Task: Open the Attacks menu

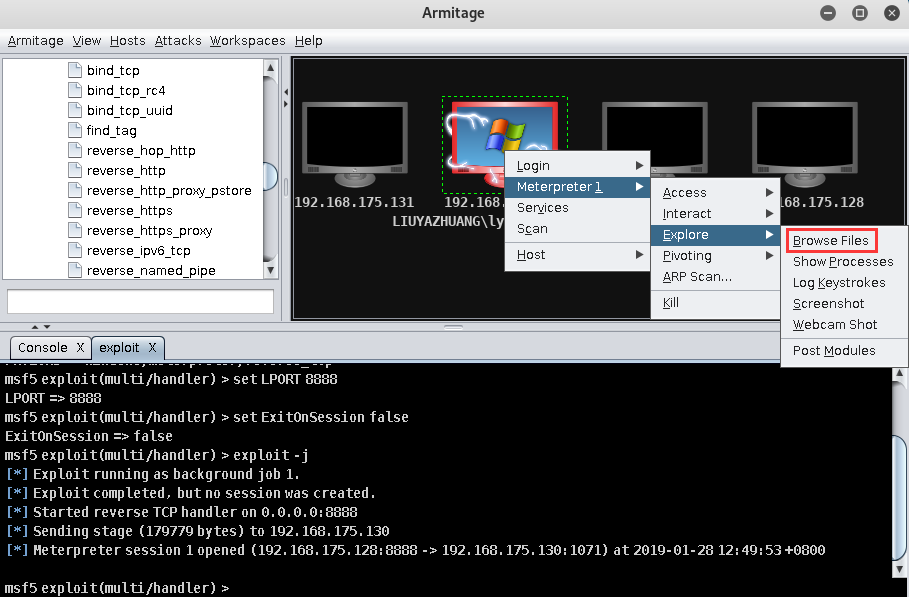Action: tap(178, 41)
